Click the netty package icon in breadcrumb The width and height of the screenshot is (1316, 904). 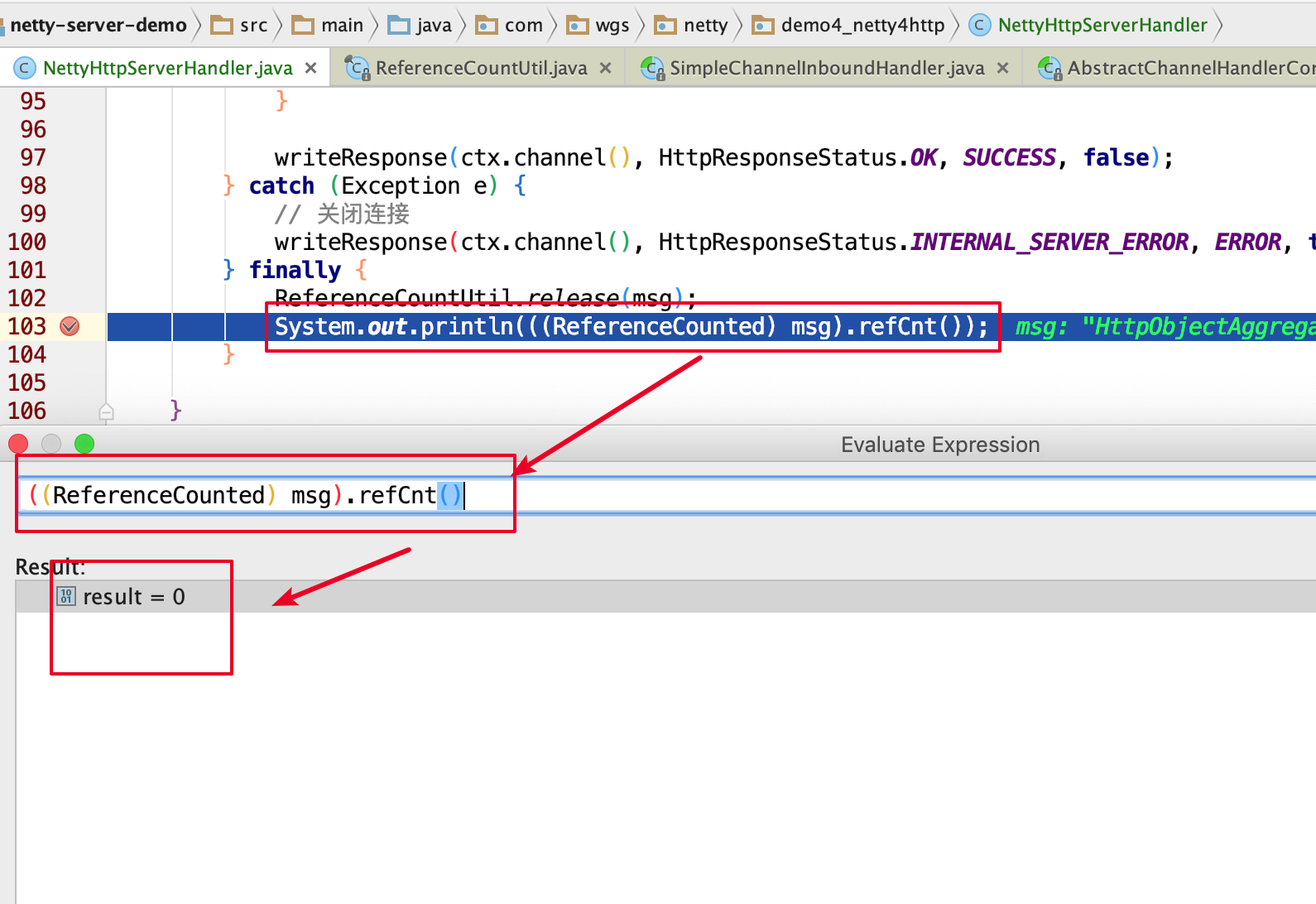[x=665, y=25]
